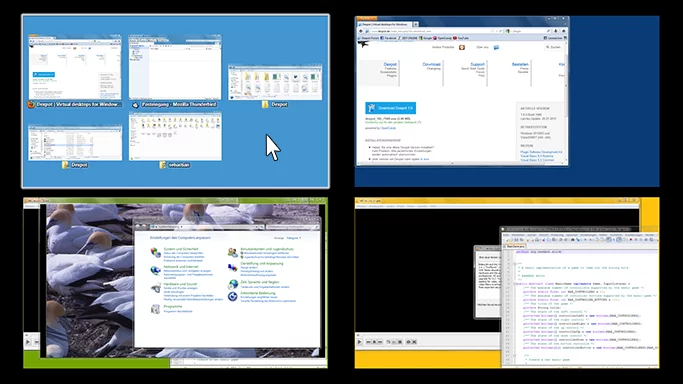Click the Download Dexpot 1.6 button
Screen dimensions: 683x384
coord(390,108)
